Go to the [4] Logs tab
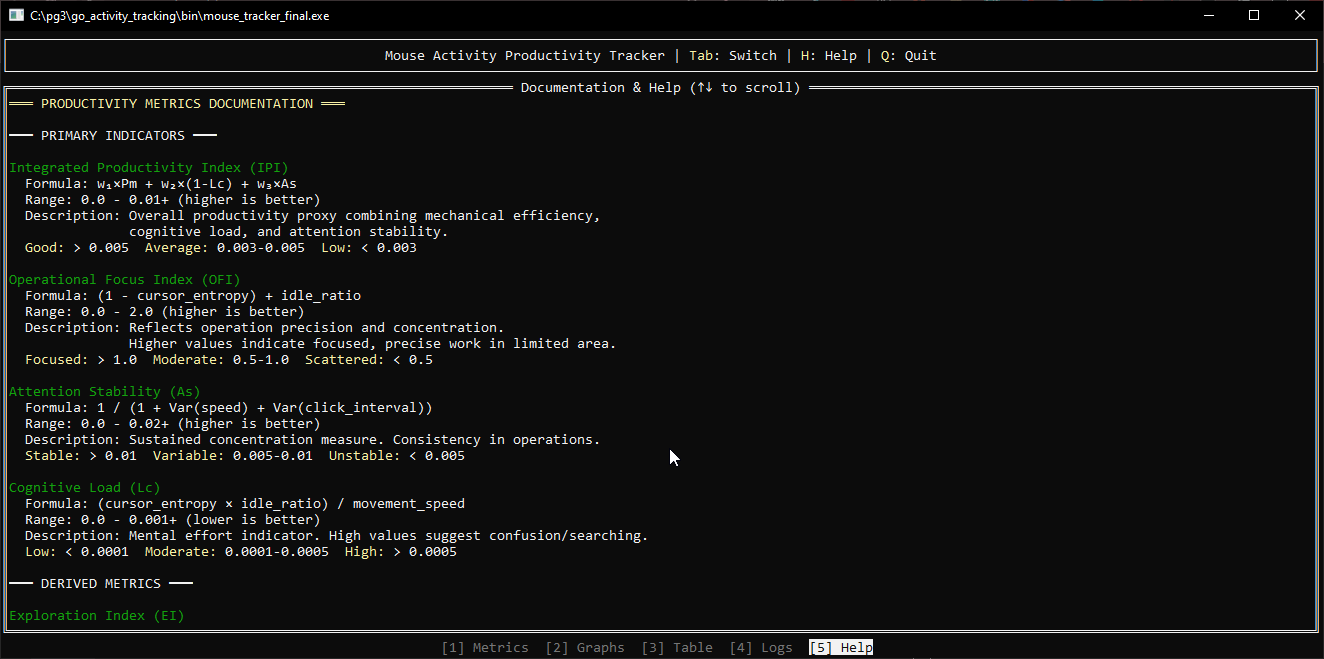 coord(761,647)
